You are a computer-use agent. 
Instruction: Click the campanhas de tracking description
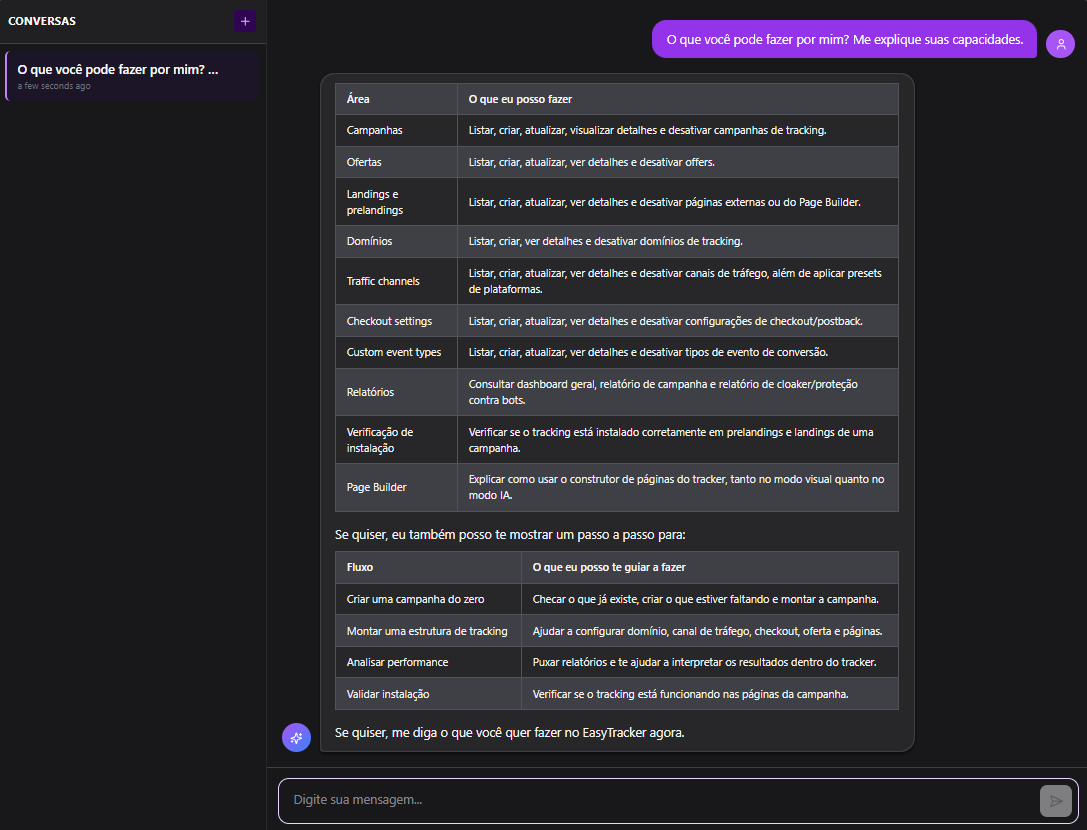coord(677,130)
